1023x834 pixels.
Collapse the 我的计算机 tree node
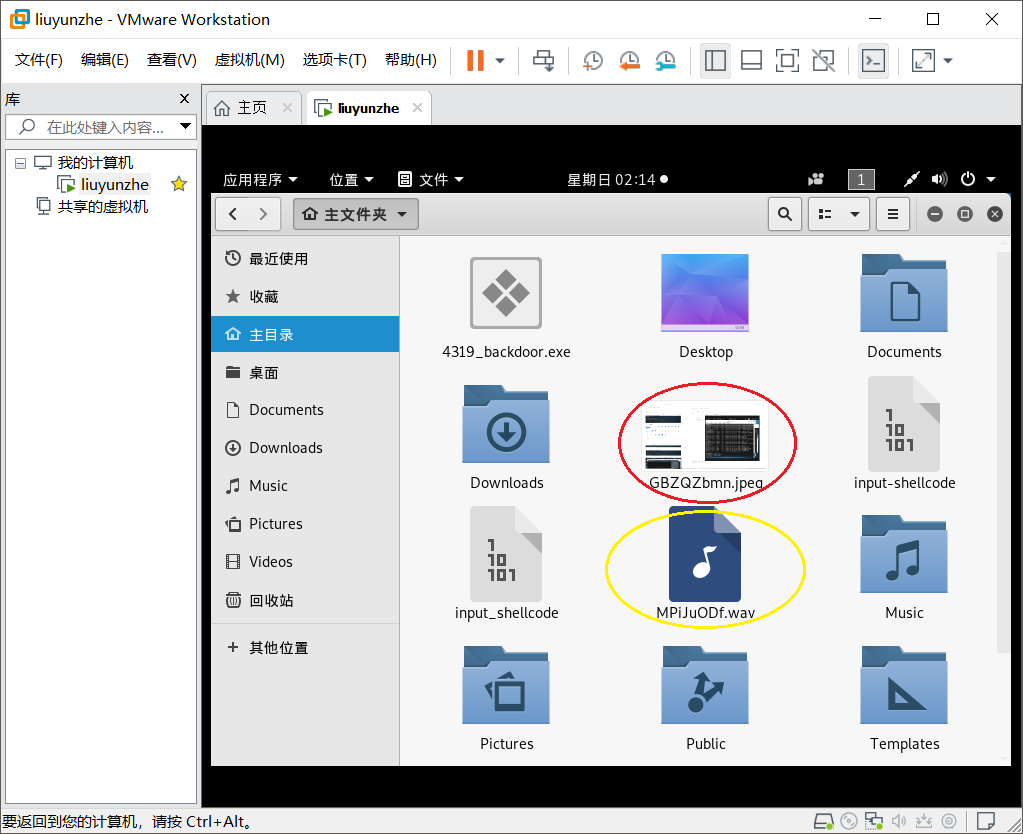pyautogui.click(x=20, y=163)
